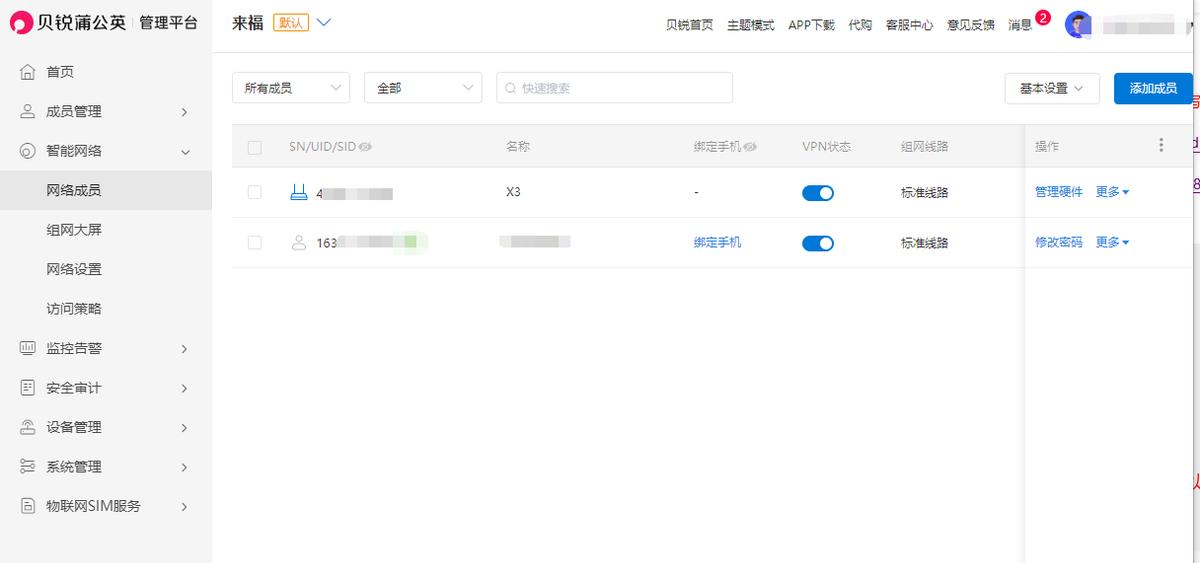Open the table column options three-dot icon
The width and height of the screenshot is (1200, 563).
coord(1161,145)
